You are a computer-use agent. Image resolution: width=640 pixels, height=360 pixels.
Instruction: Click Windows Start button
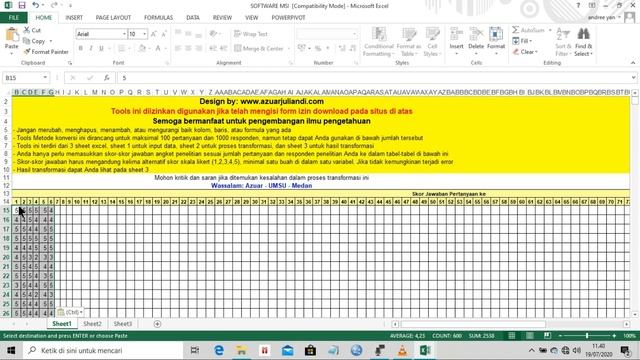[x=11, y=350]
